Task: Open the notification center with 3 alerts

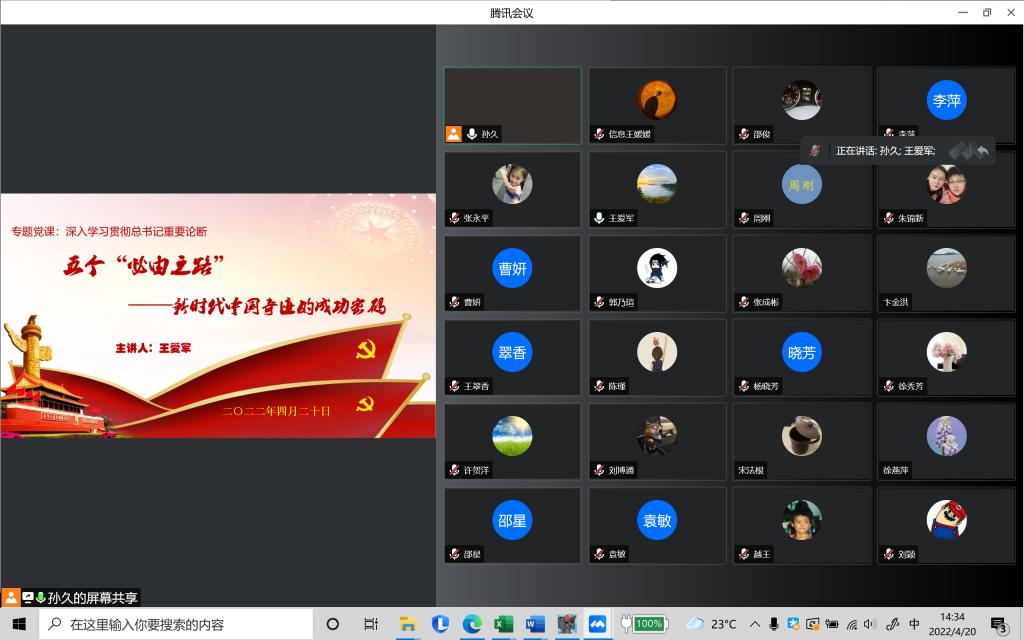Action: point(998,624)
